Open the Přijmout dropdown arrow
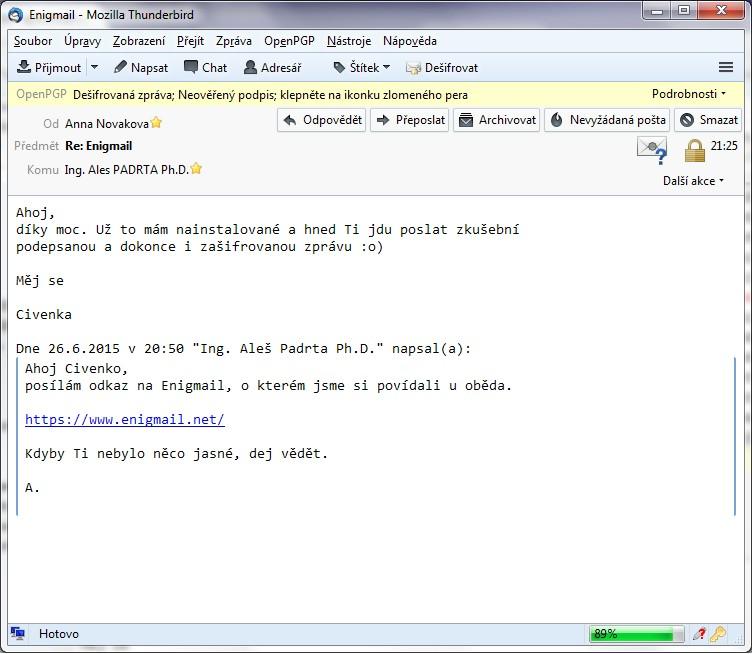Screen dimensions: 752x654 tap(94, 68)
